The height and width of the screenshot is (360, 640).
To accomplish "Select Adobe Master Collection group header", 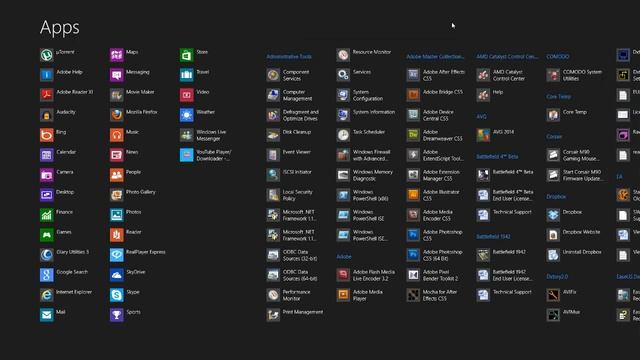I will pos(435,56).
